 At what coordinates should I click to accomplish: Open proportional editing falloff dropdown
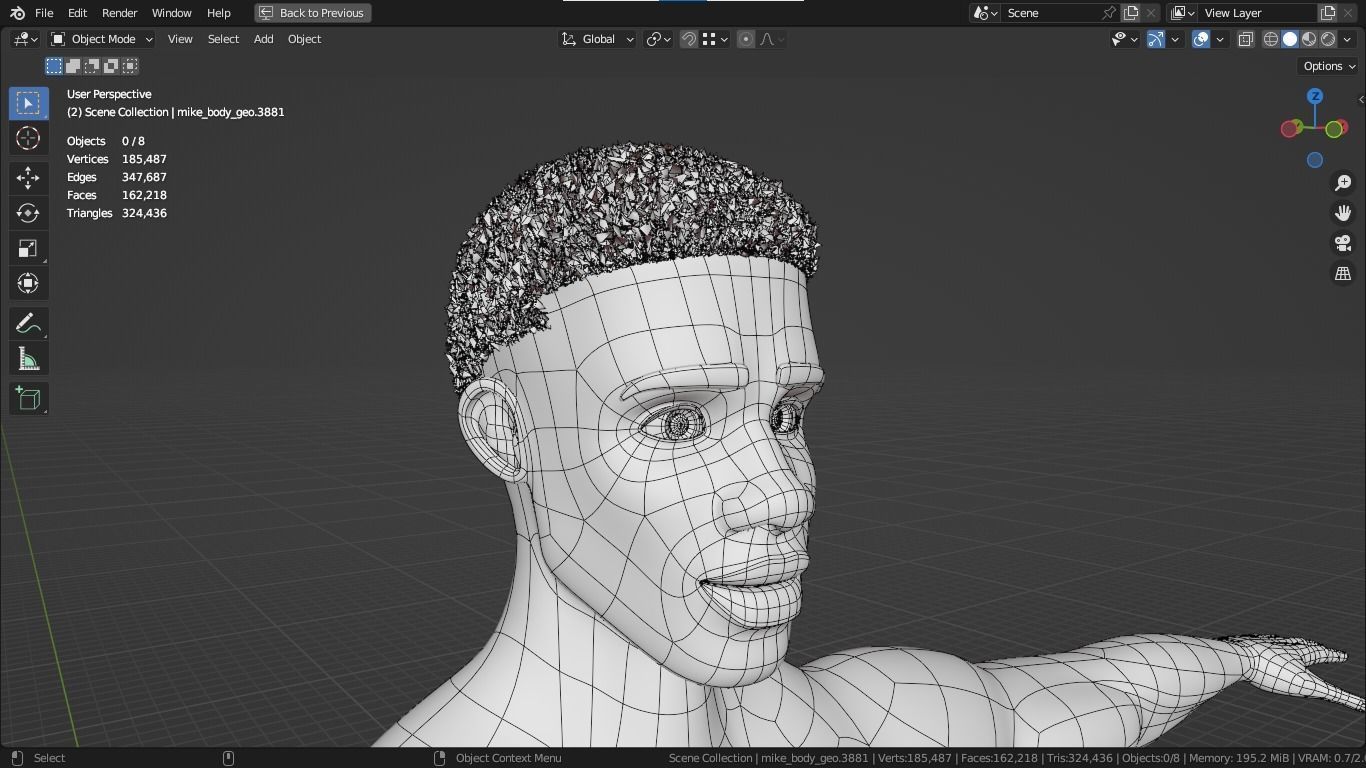(x=772, y=39)
